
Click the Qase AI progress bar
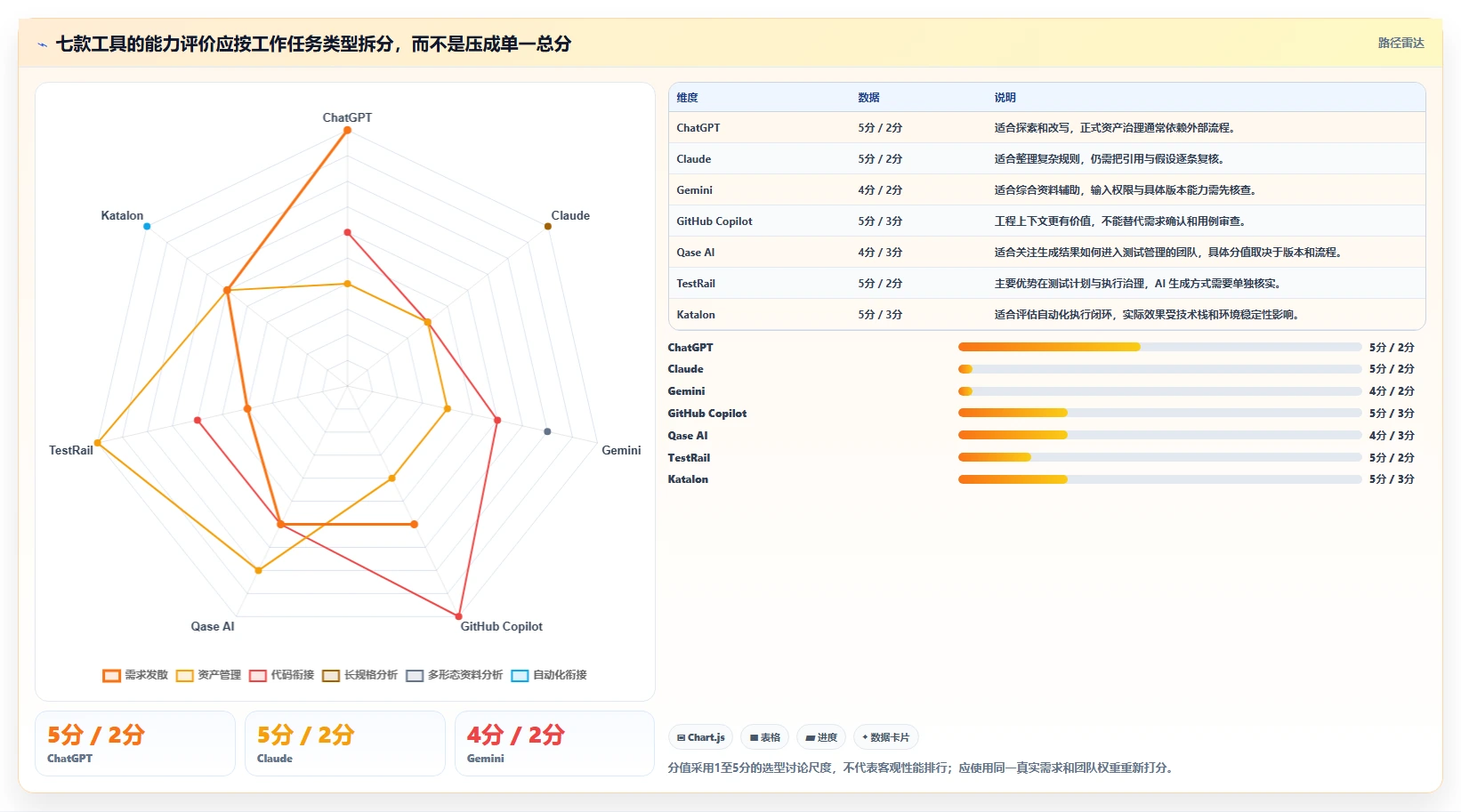point(1159,435)
